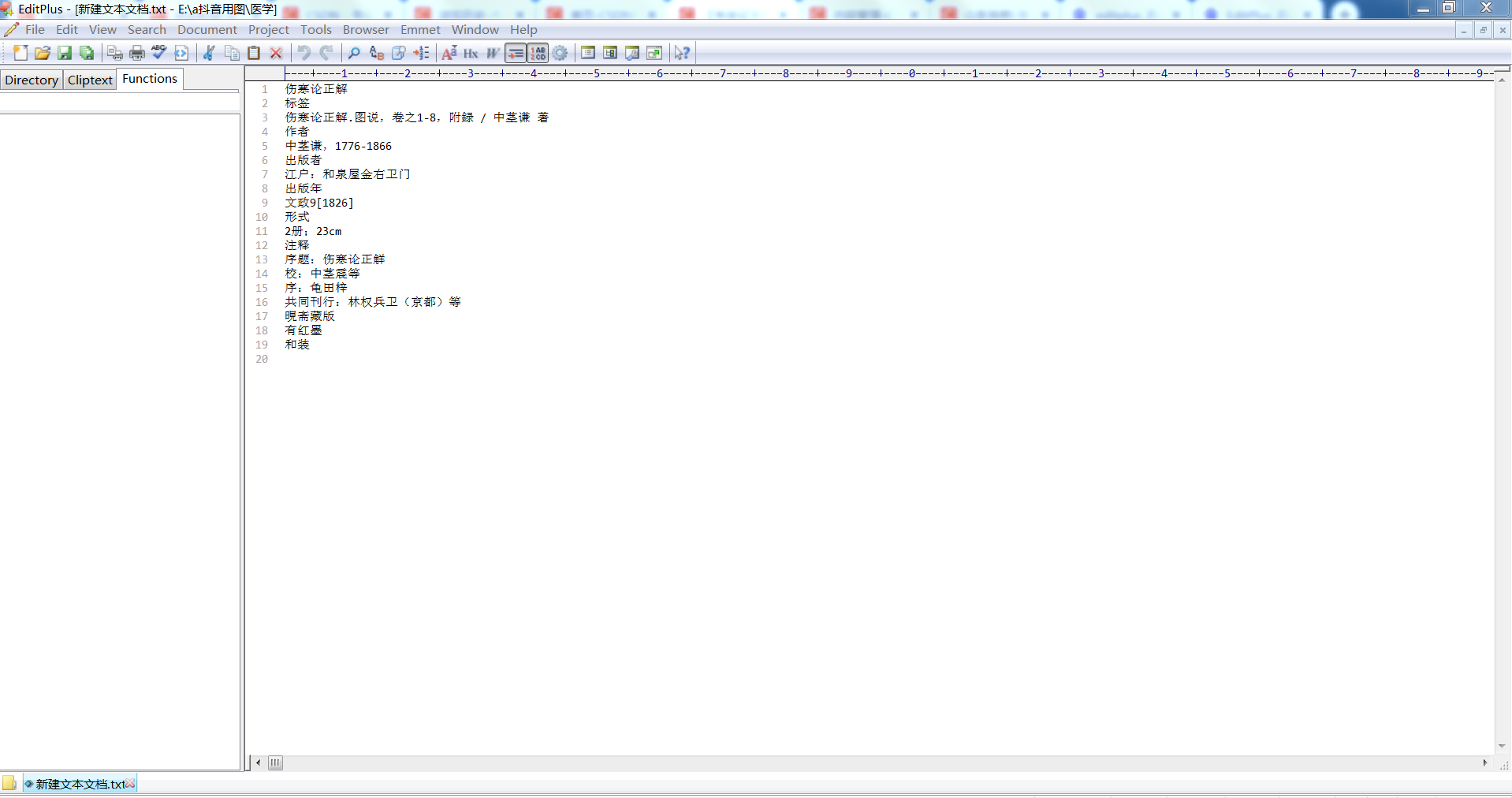This screenshot has width=1512, height=798.
Task: Save all open files
Action: [x=87, y=53]
